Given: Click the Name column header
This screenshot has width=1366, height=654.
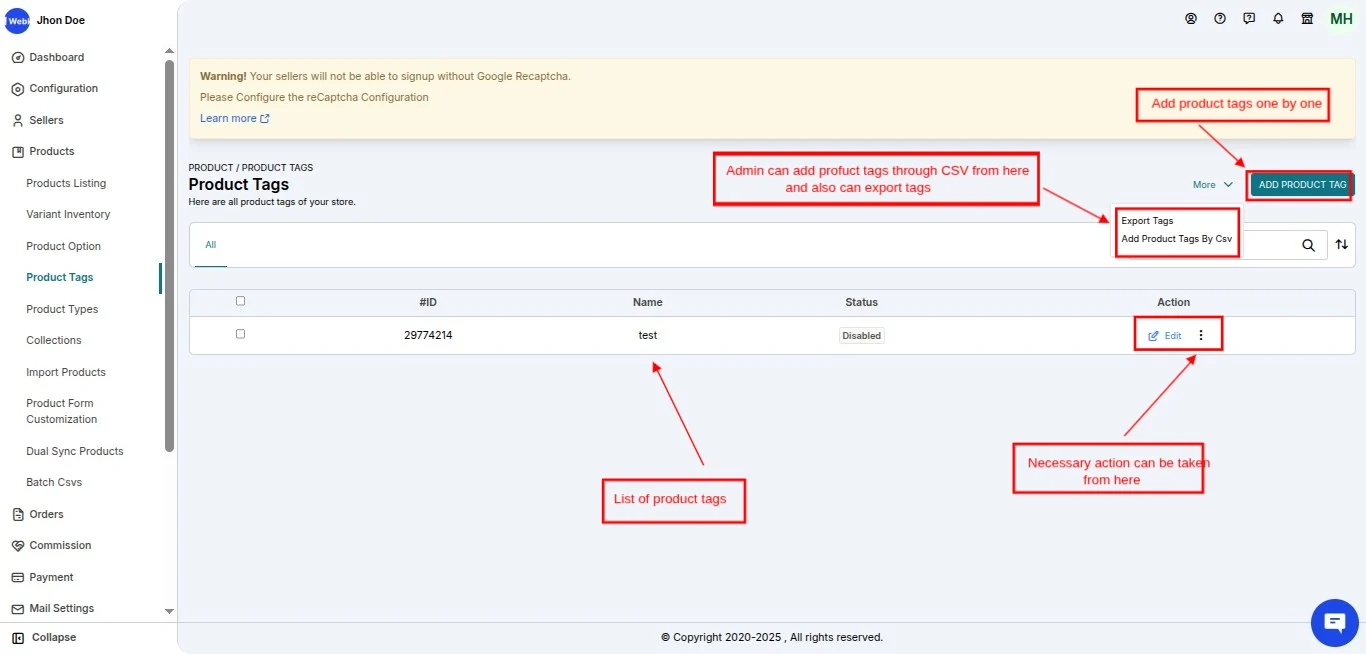Looking at the screenshot, I should (648, 302).
